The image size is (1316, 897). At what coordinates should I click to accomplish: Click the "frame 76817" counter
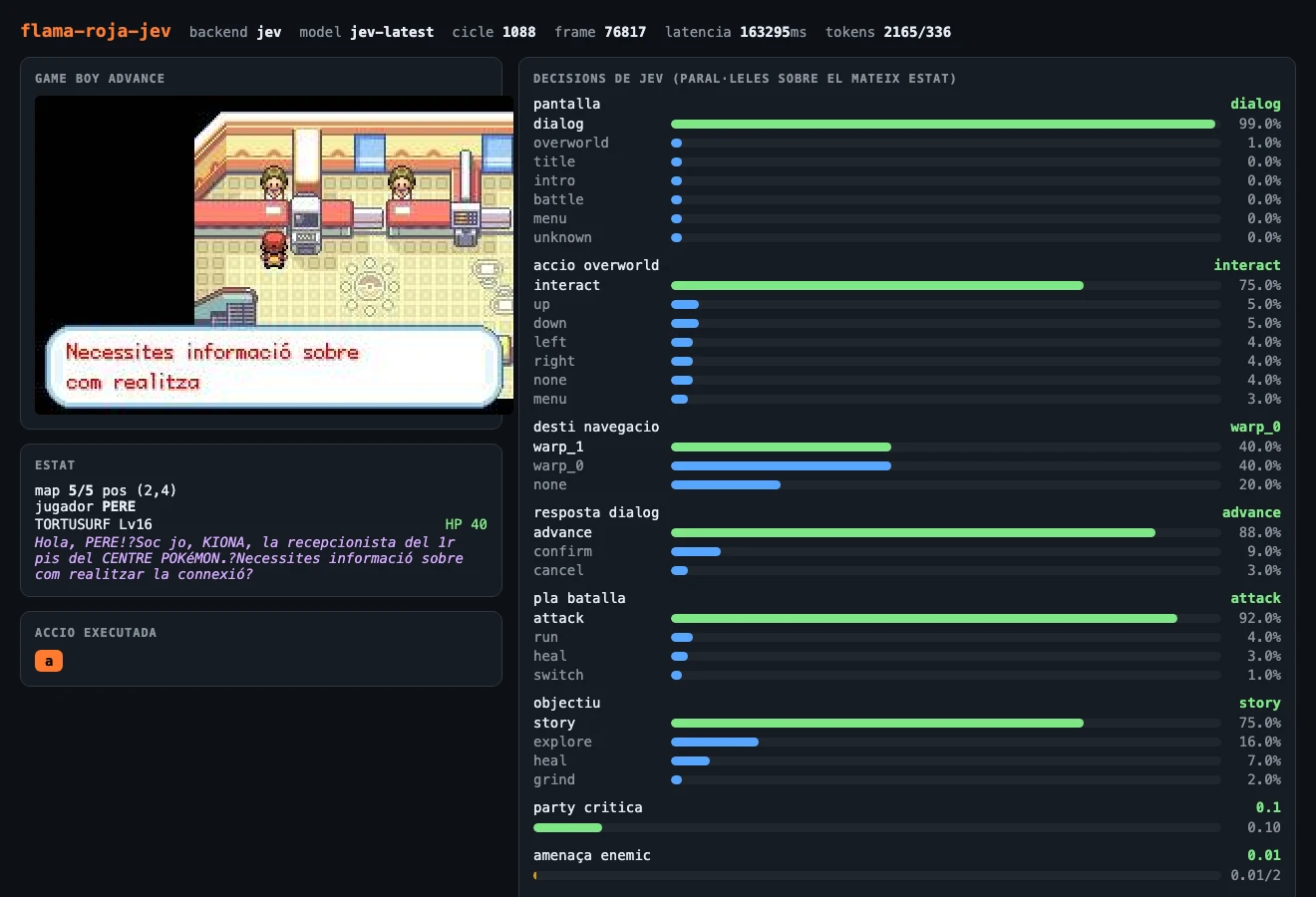(x=600, y=32)
